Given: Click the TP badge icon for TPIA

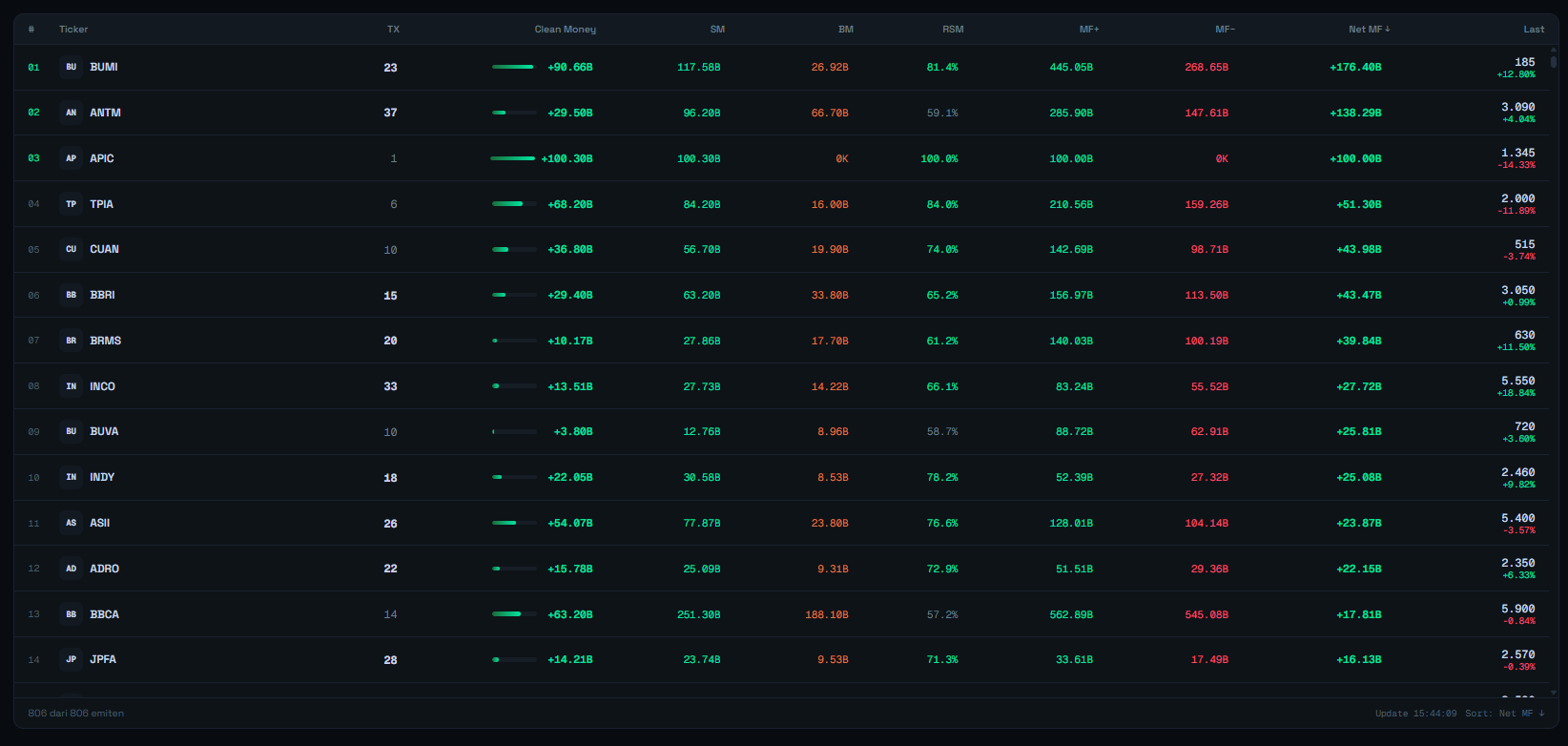Looking at the screenshot, I should point(71,204).
